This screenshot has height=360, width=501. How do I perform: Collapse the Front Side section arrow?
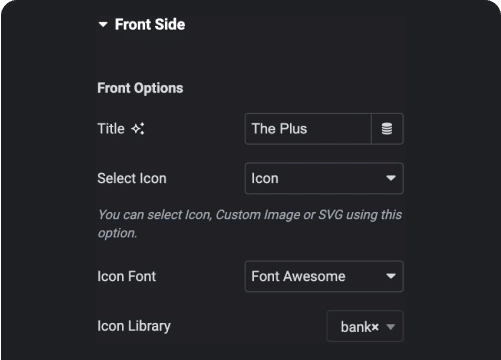pos(103,24)
